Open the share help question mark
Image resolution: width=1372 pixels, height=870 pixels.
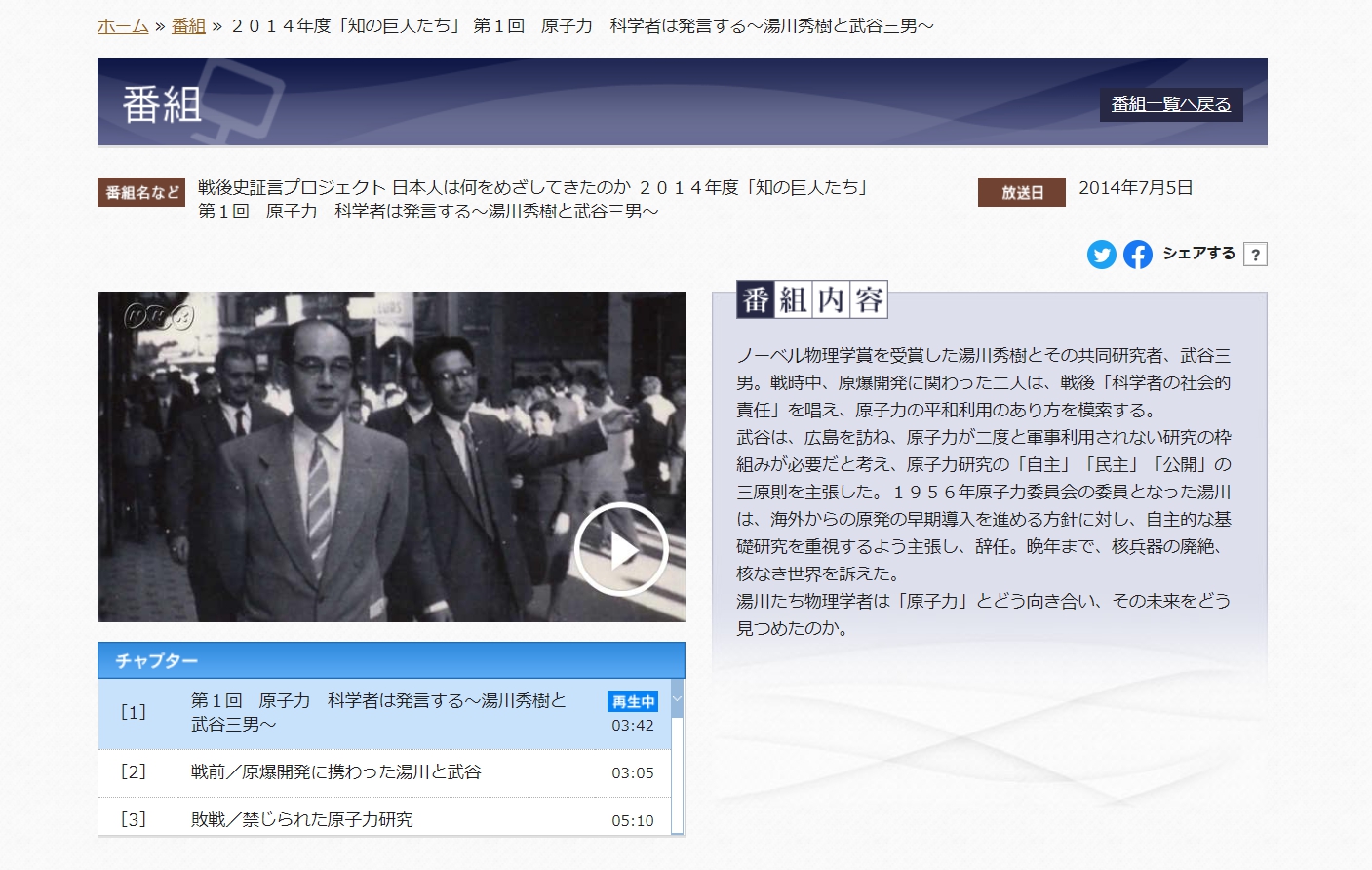[x=1256, y=255]
